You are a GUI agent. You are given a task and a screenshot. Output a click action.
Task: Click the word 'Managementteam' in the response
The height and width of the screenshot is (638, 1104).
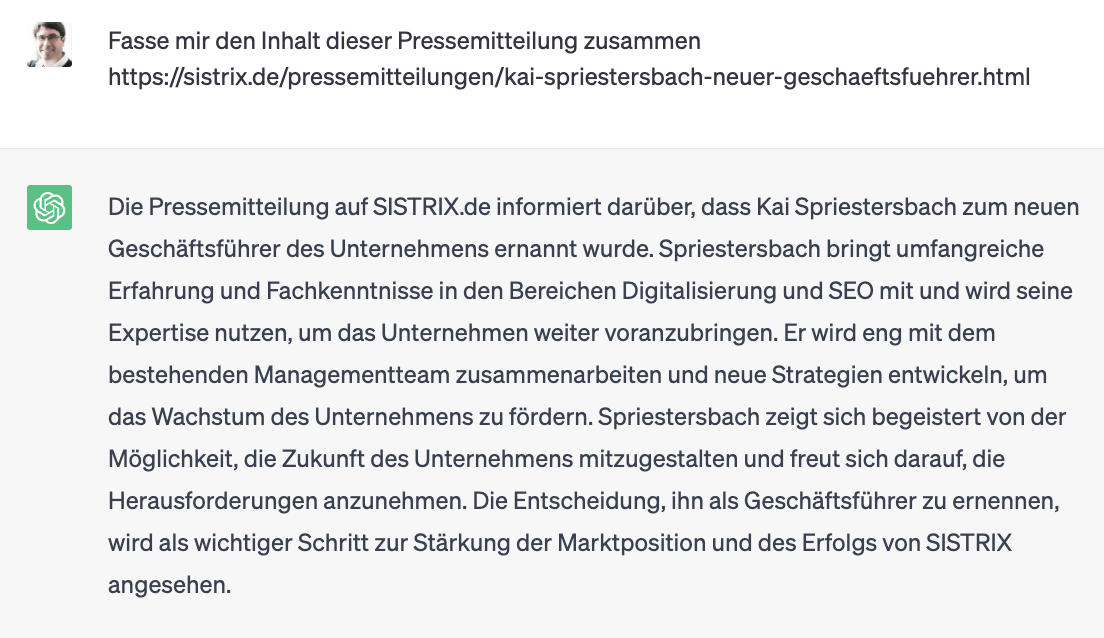coord(351,375)
